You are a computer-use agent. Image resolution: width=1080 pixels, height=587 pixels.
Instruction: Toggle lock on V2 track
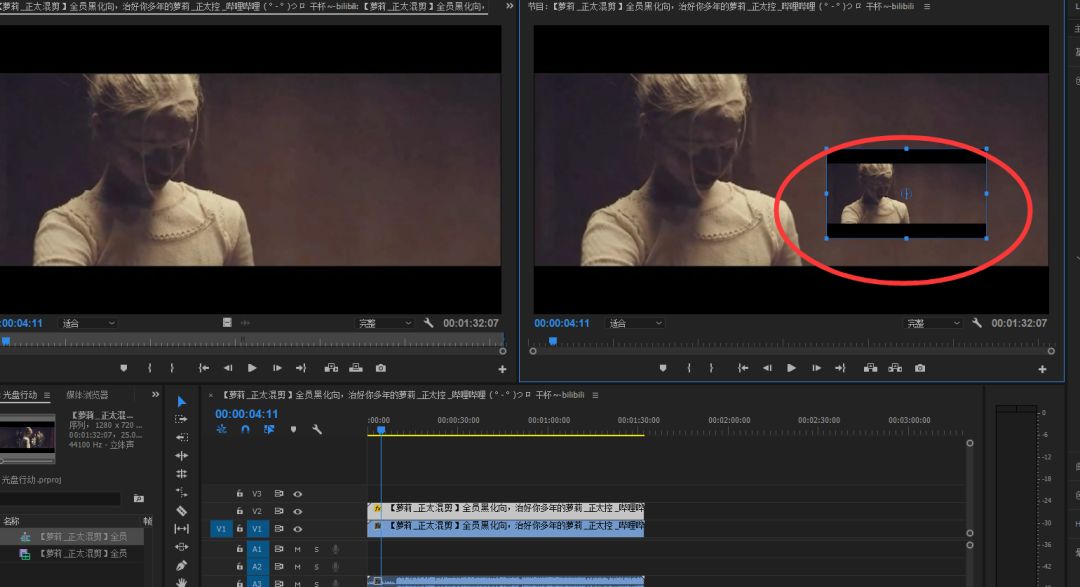click(x=239, y=511)
